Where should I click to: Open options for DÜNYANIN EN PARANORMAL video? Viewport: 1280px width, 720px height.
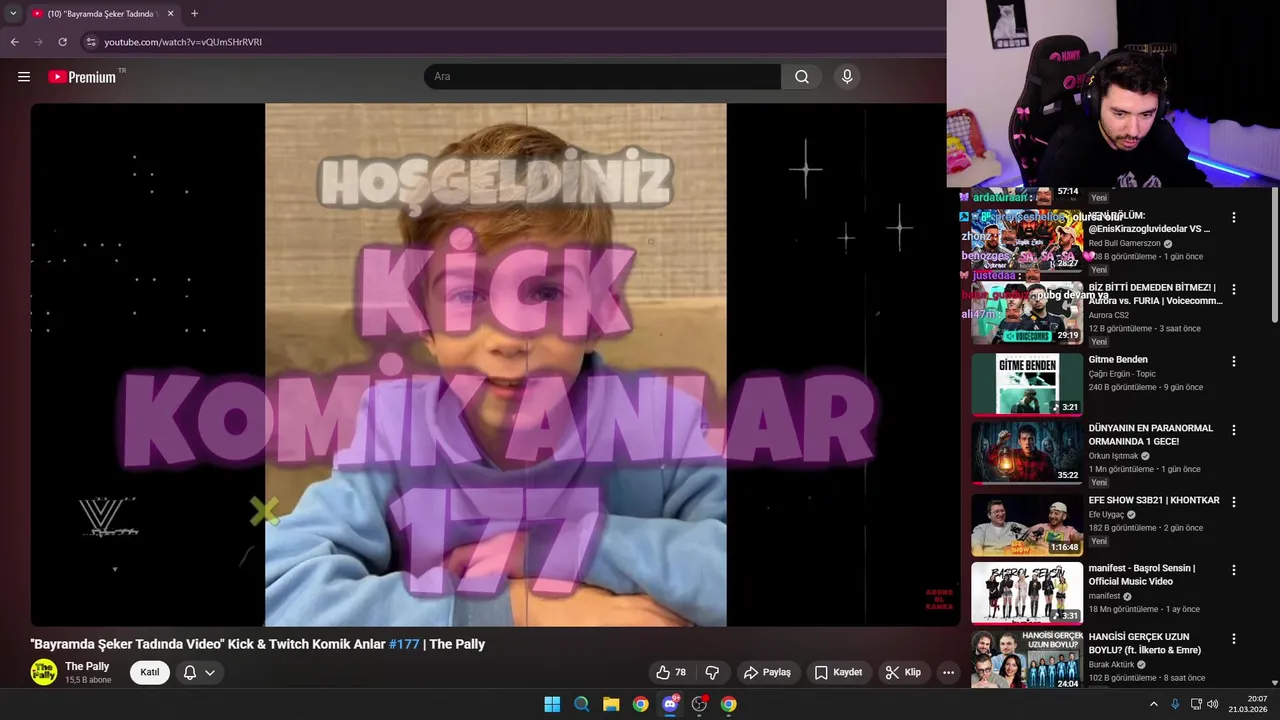tap(1234, 430)
